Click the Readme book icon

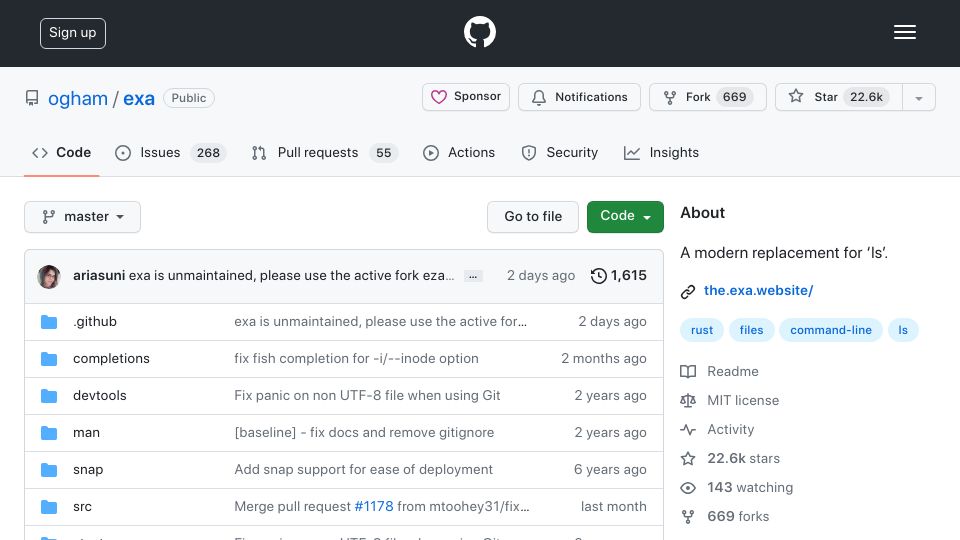(688, 372)
